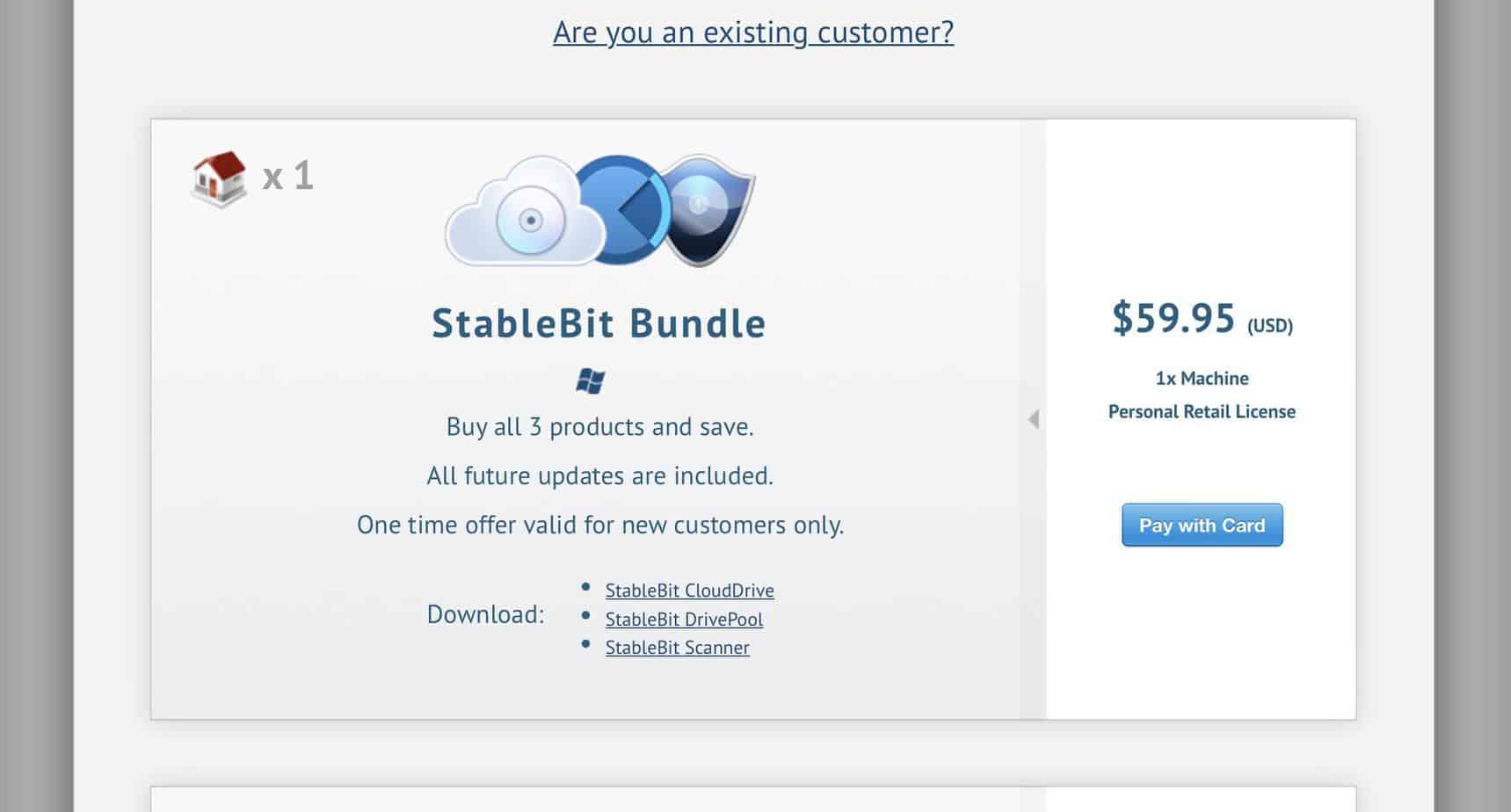Click the Pay with Card button
This screenshot has width=1511, height=812.
[1202, 525]
